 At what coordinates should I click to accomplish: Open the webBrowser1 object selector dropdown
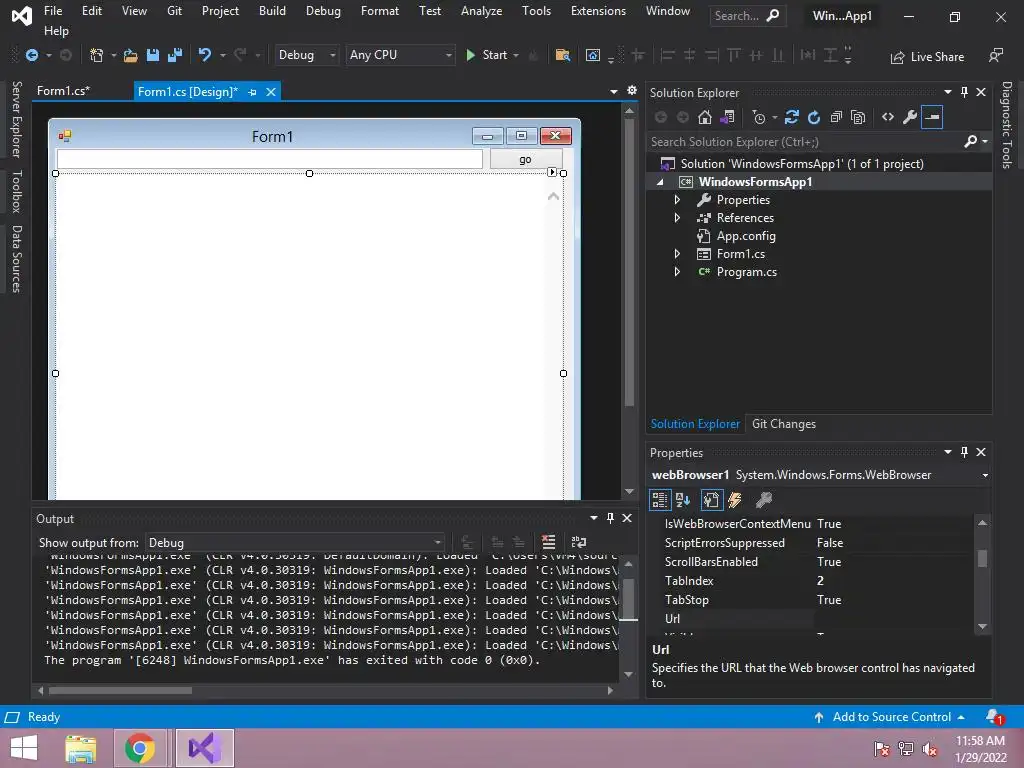pyautogui.click(x=985, y=475)
